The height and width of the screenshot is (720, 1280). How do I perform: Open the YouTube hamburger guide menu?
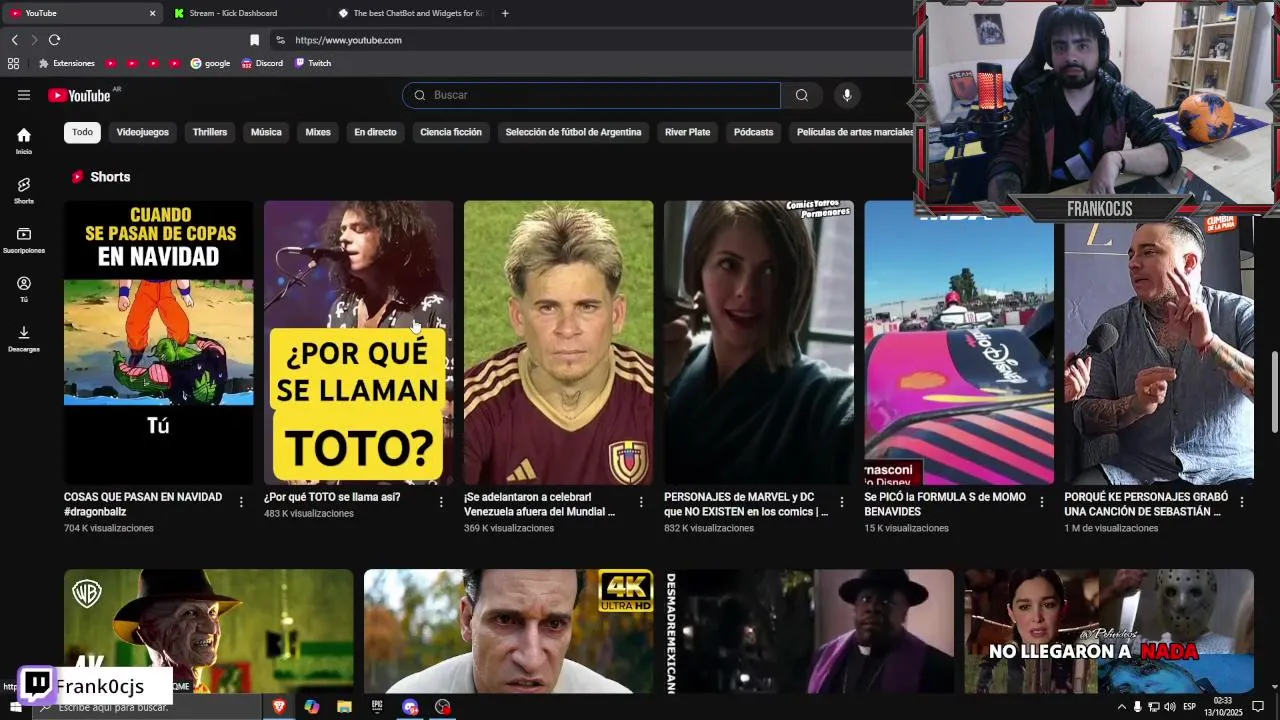click(24, 95)
